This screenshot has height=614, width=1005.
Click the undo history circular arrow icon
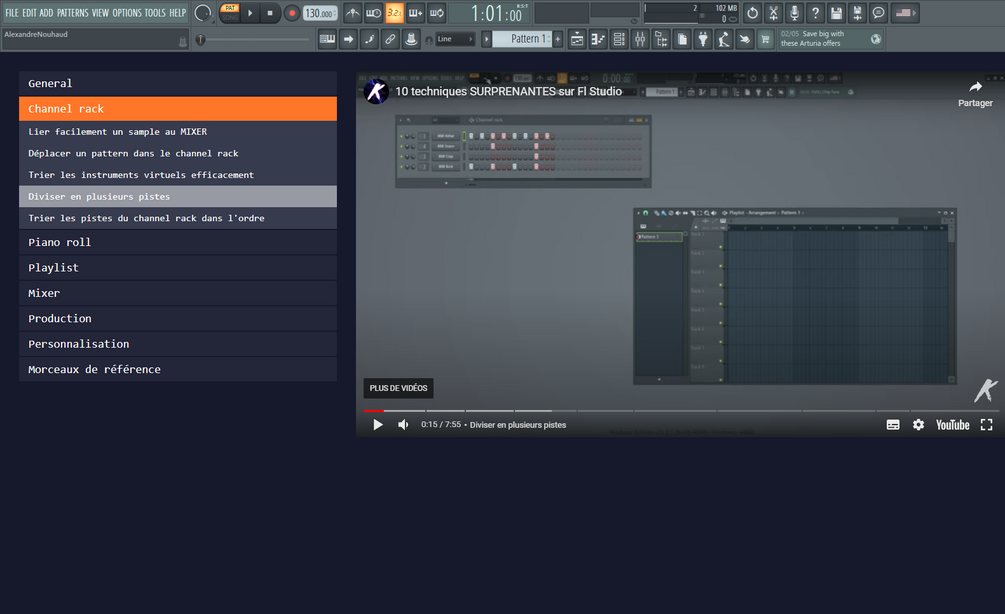click(x=752, y=13)
